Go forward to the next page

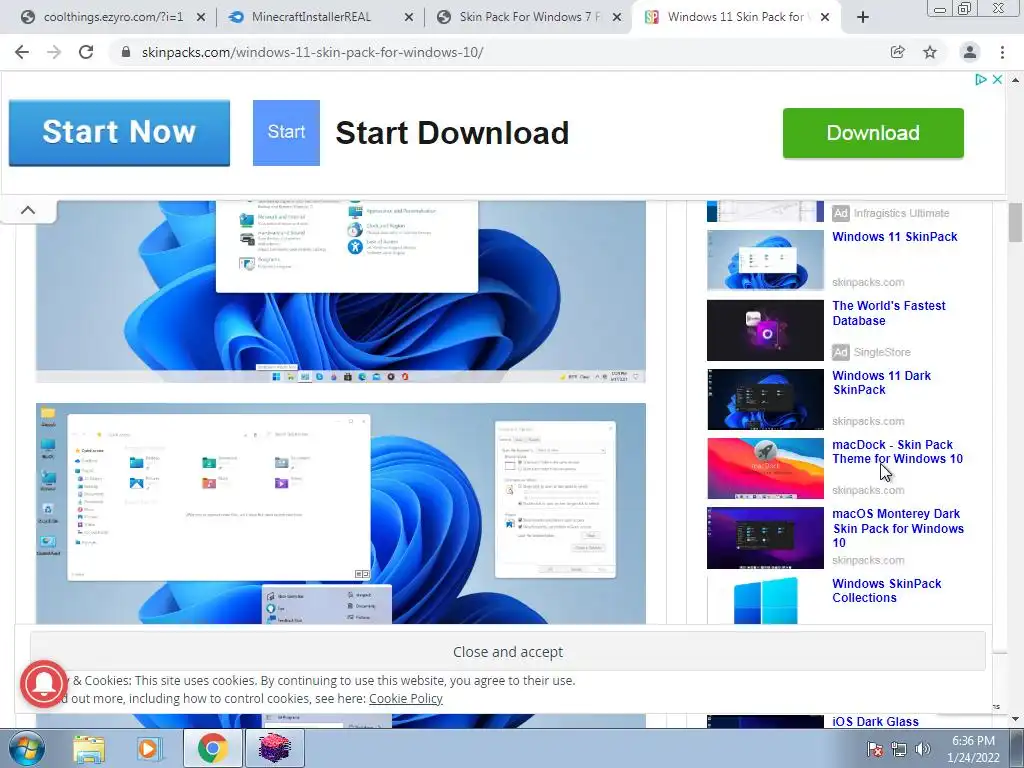pos(54,52)
